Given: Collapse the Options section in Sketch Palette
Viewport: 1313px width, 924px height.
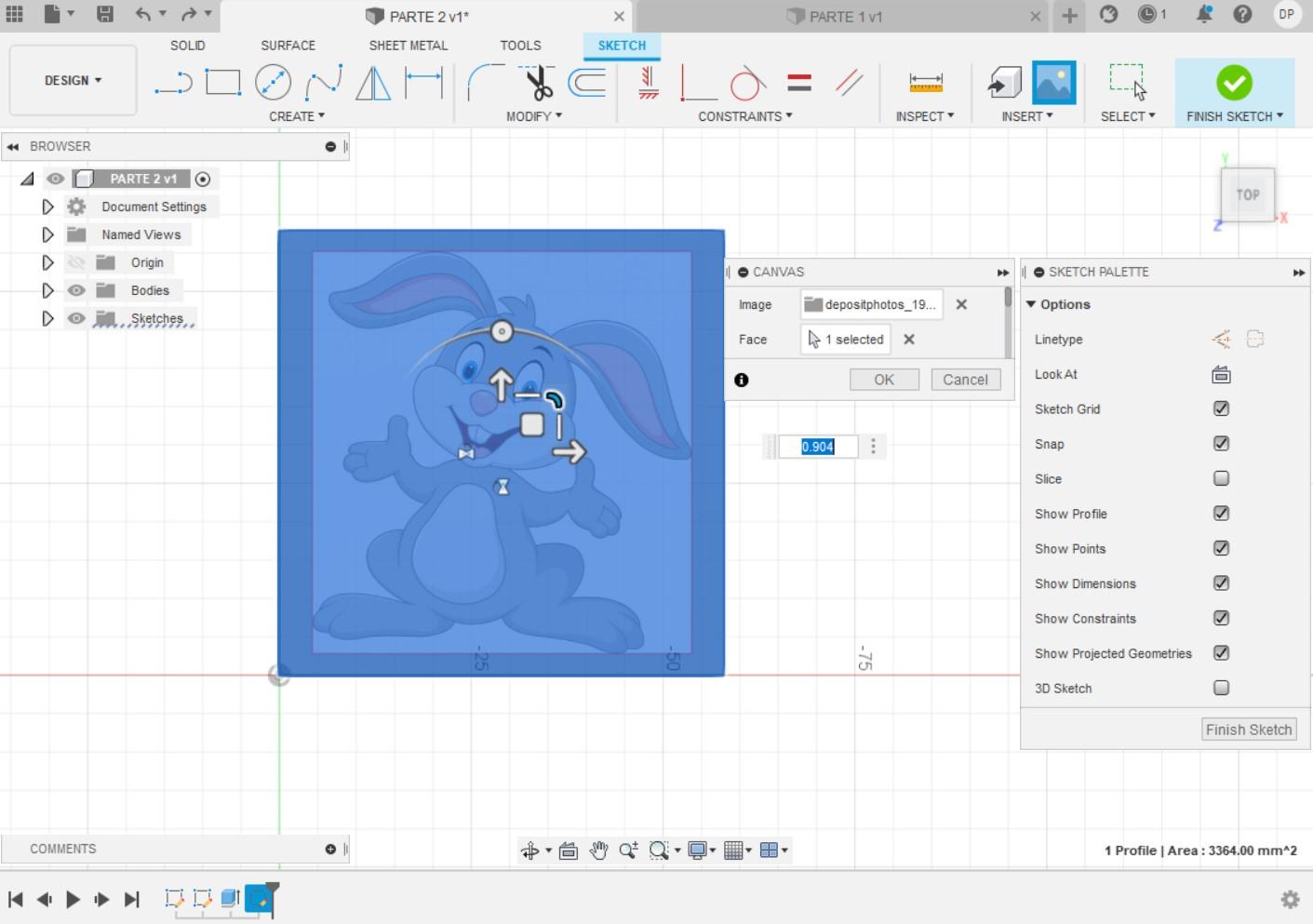Looking at the screenshot, I should (1031, 304).
